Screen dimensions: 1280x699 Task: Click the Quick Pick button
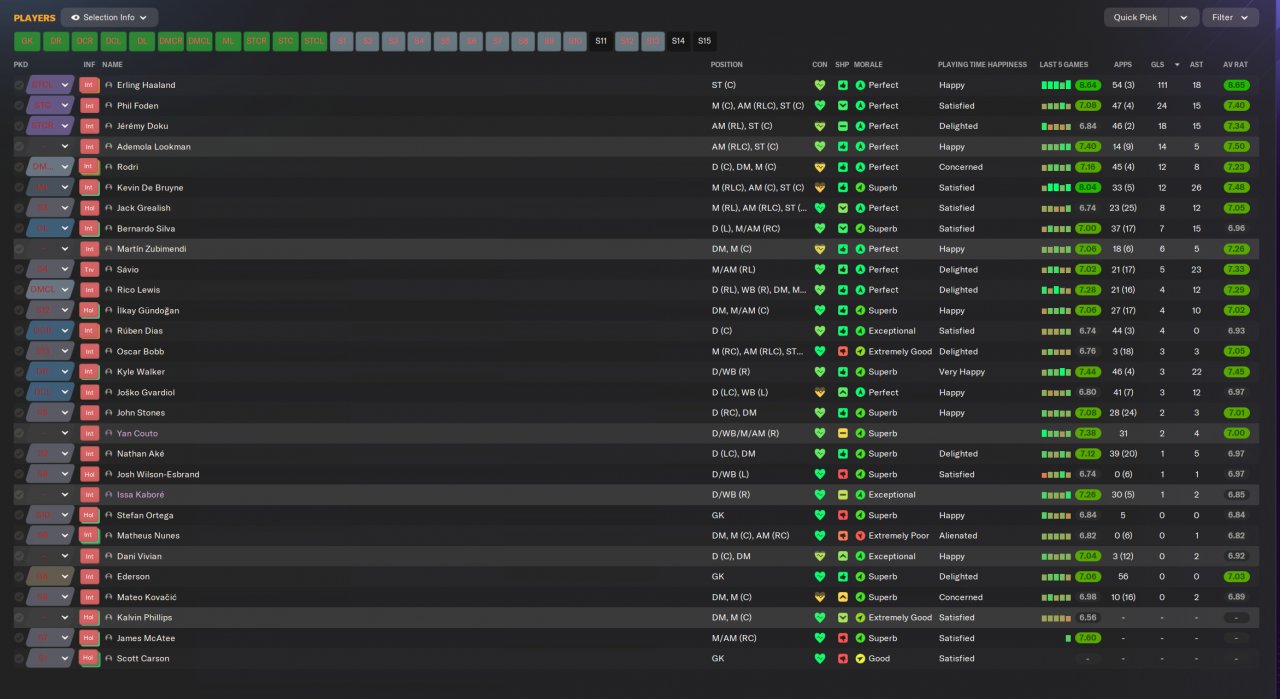1136,17
